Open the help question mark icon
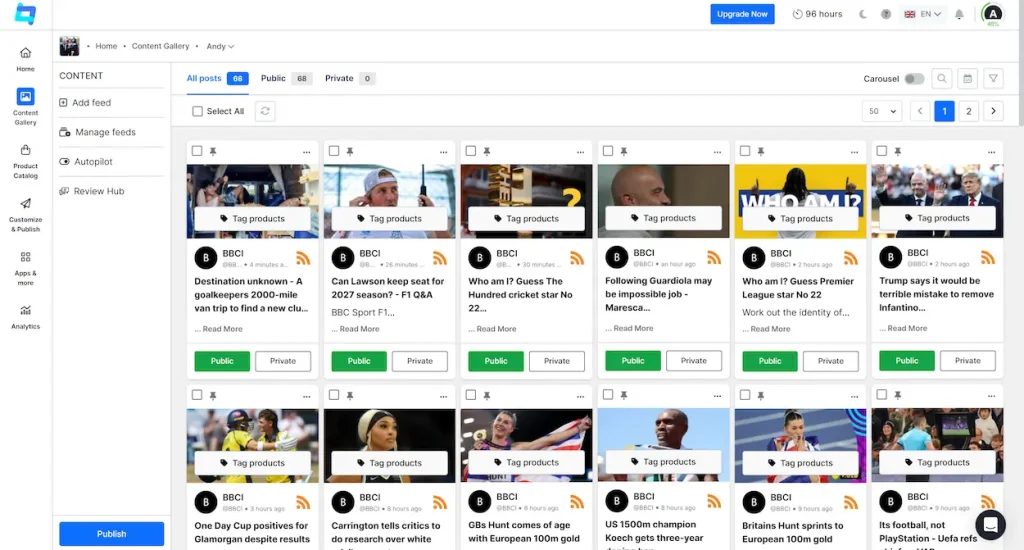1024x550 pixels. coord(886,14)
